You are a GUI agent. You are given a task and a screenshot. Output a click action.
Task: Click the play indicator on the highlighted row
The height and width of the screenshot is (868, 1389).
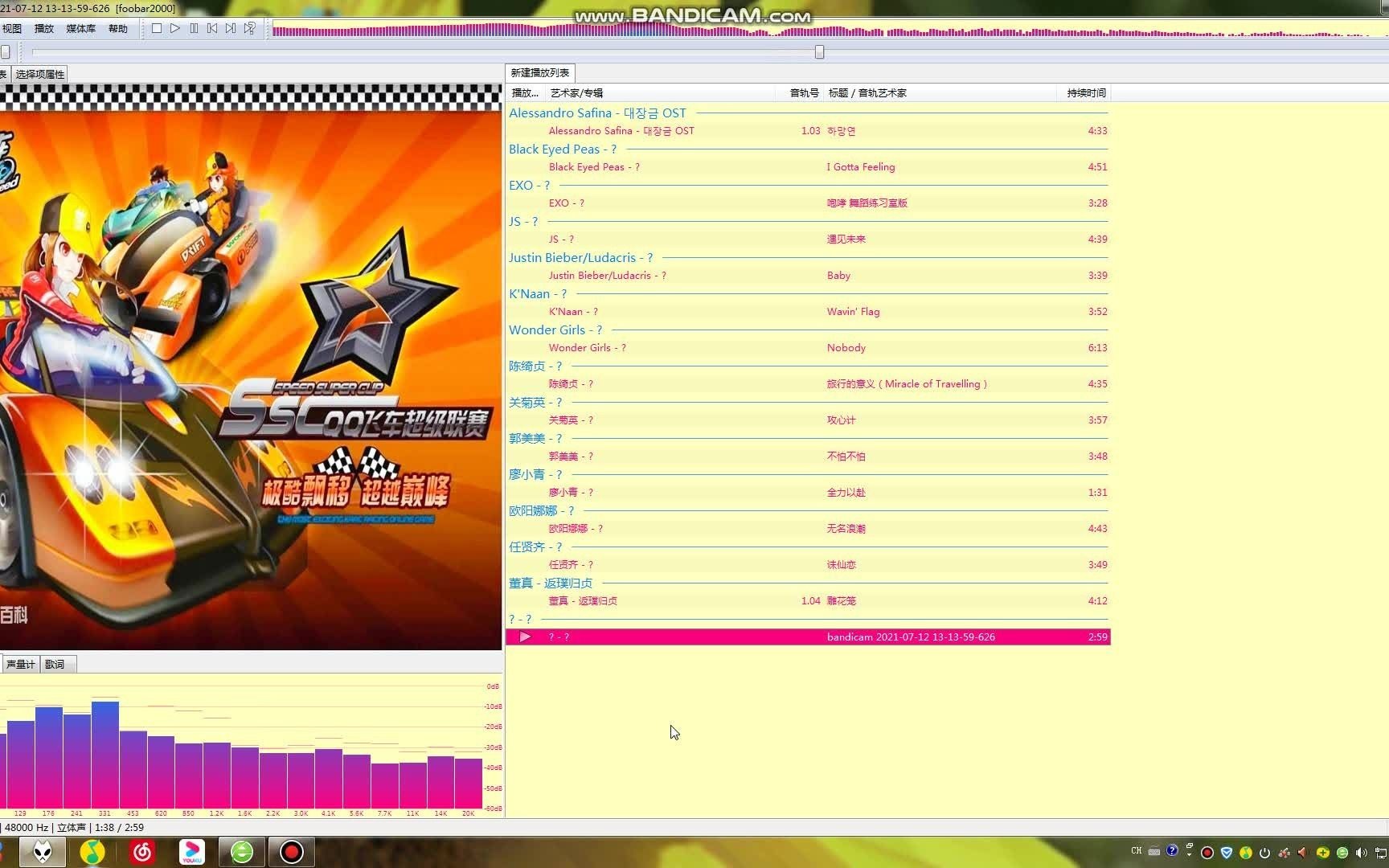(x=525, y=637)
